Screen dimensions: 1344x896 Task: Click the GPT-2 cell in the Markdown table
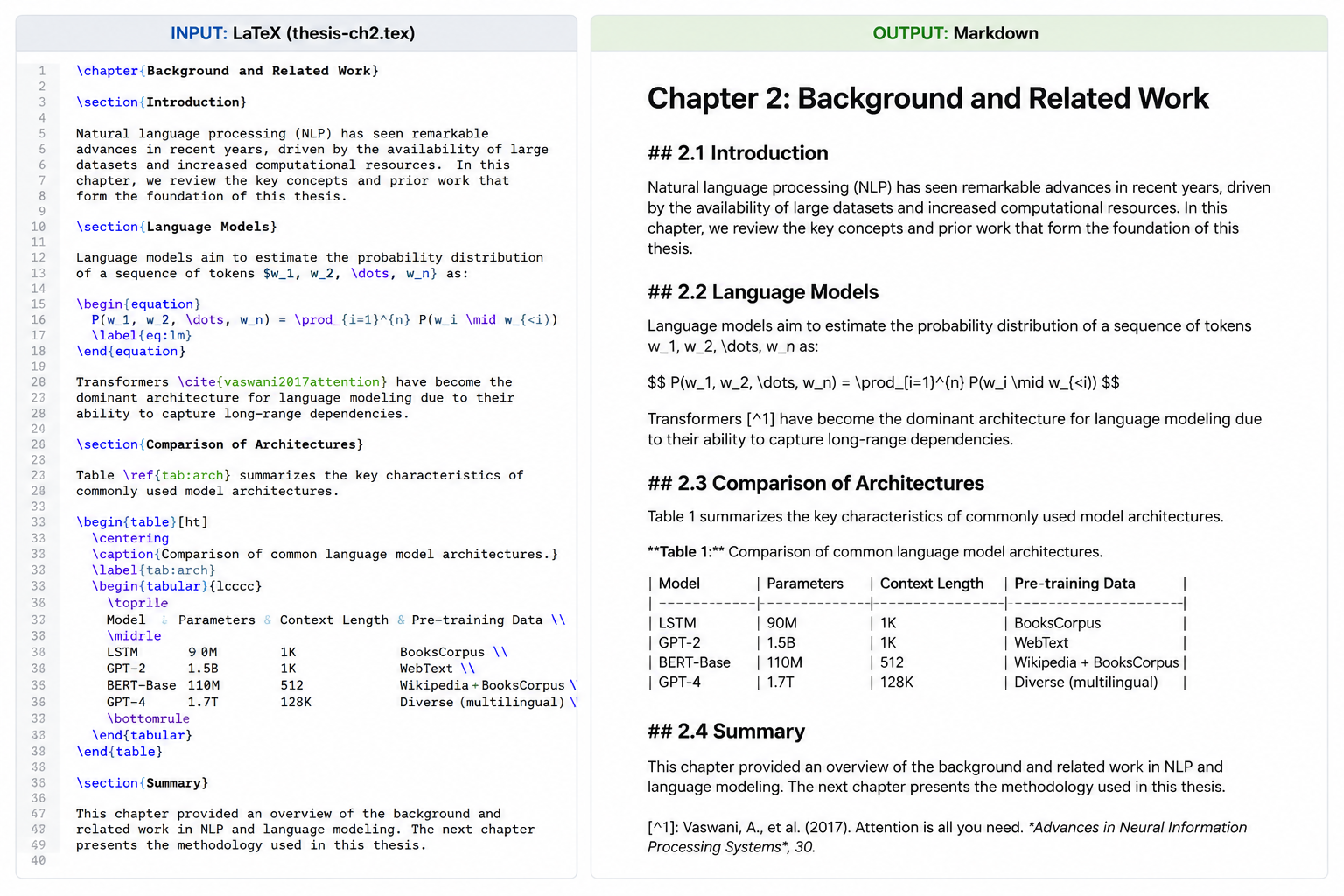pos(679,642)
